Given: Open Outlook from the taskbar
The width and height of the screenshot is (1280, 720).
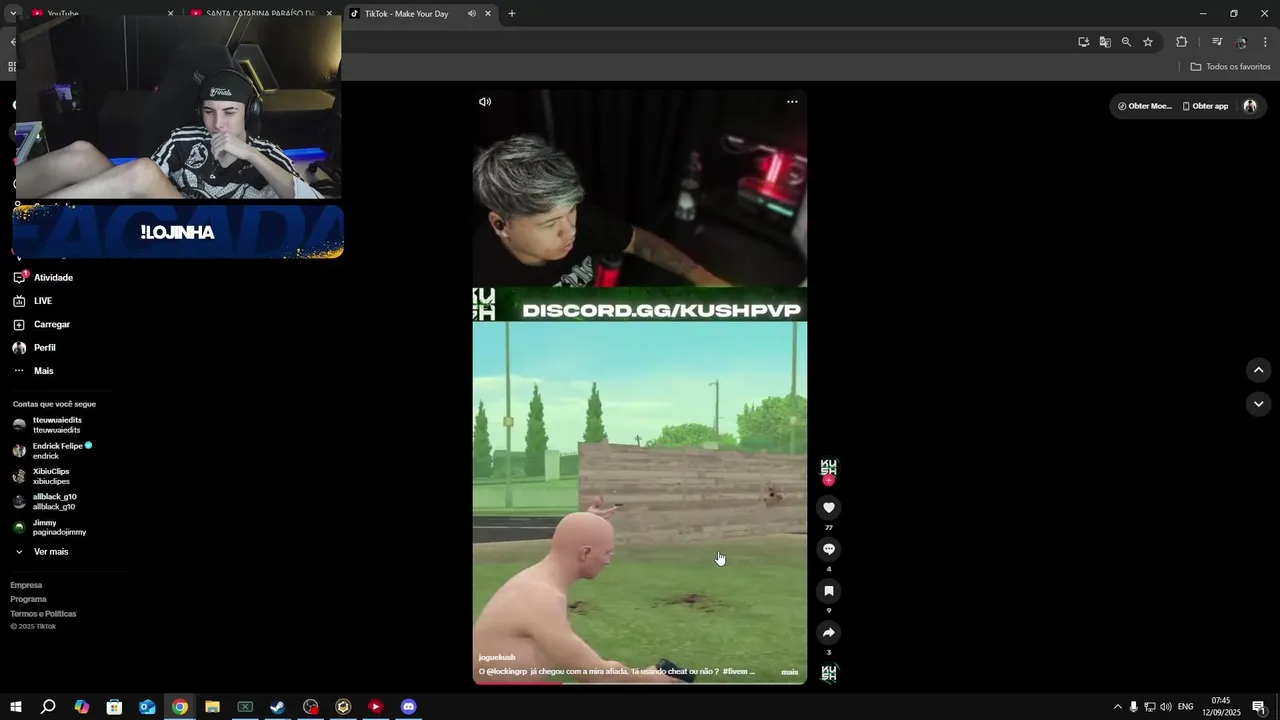Looking at the screenshot, I should [x=147, y=707].
